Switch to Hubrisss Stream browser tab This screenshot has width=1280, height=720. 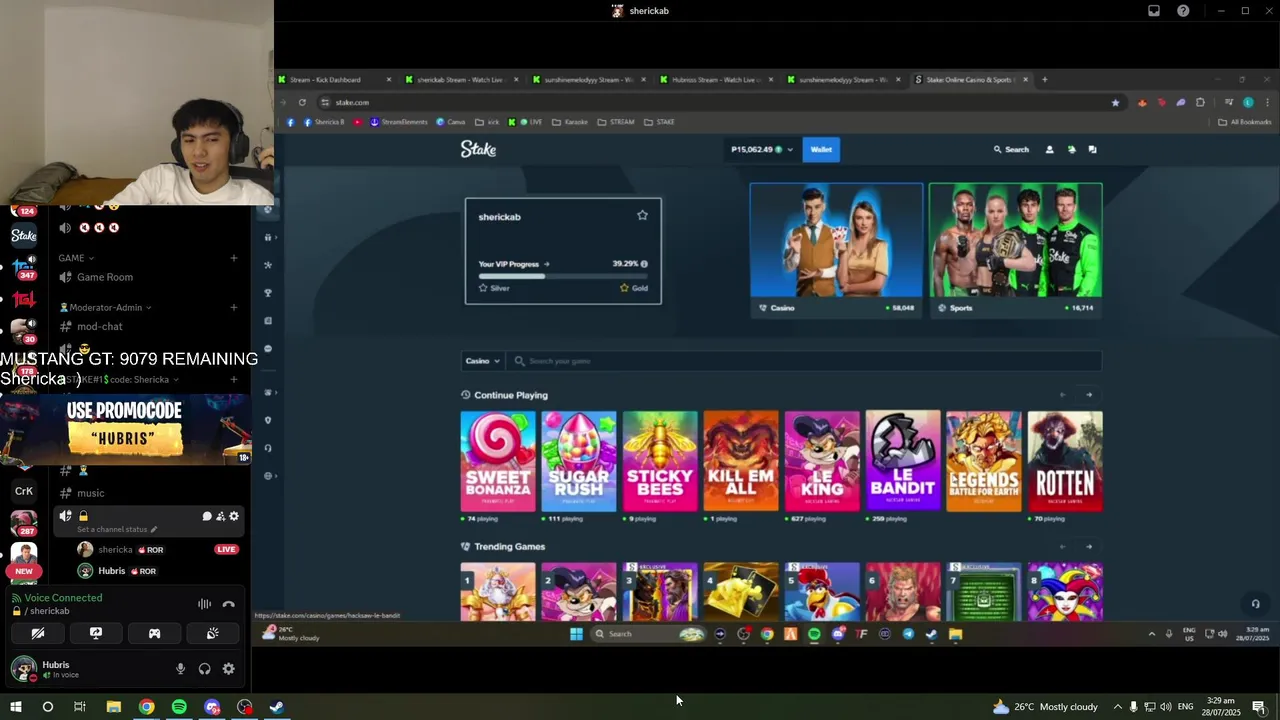point(715,80)
